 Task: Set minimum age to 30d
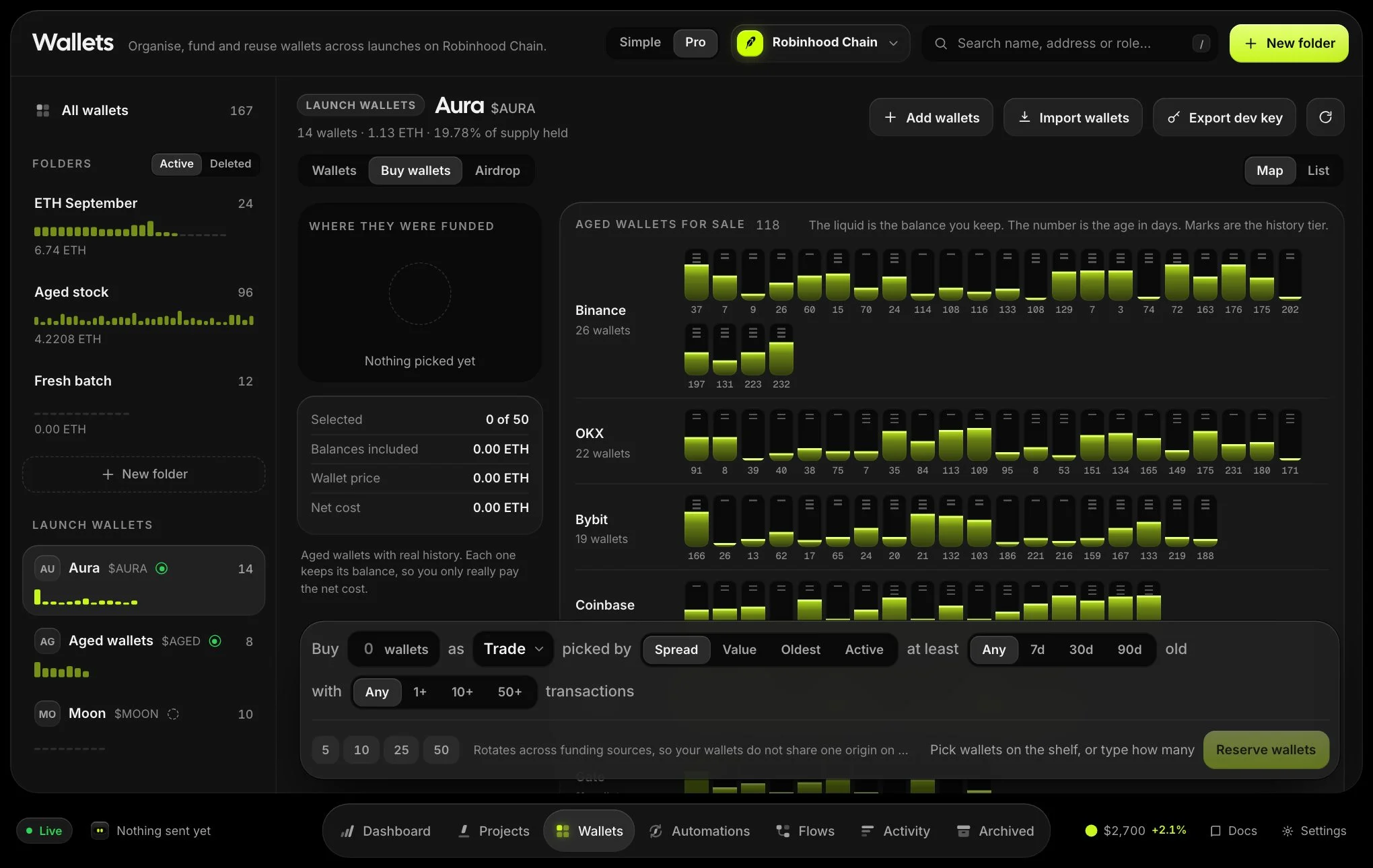1081,649
